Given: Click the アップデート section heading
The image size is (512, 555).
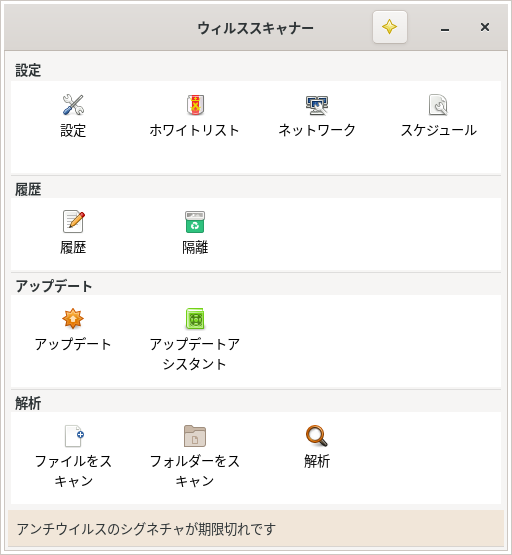Looking at the screenshot, I should pyautogui.click(x=53, y=286).
